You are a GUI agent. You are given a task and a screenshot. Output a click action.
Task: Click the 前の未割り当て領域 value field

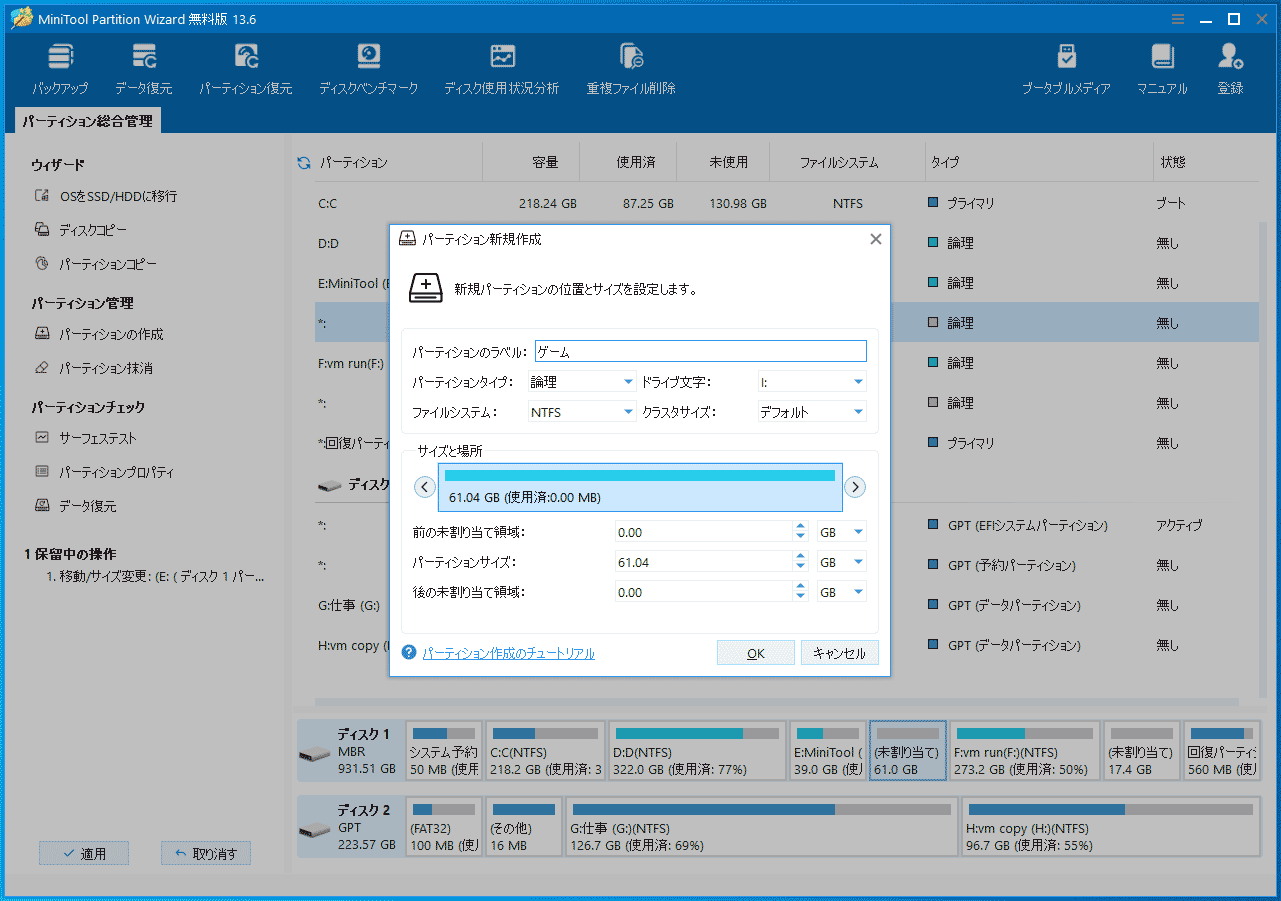tap(704, 532)
